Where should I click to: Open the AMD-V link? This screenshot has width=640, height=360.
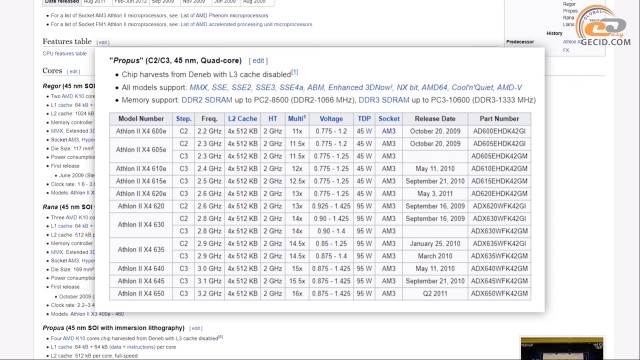coord(509,87)
